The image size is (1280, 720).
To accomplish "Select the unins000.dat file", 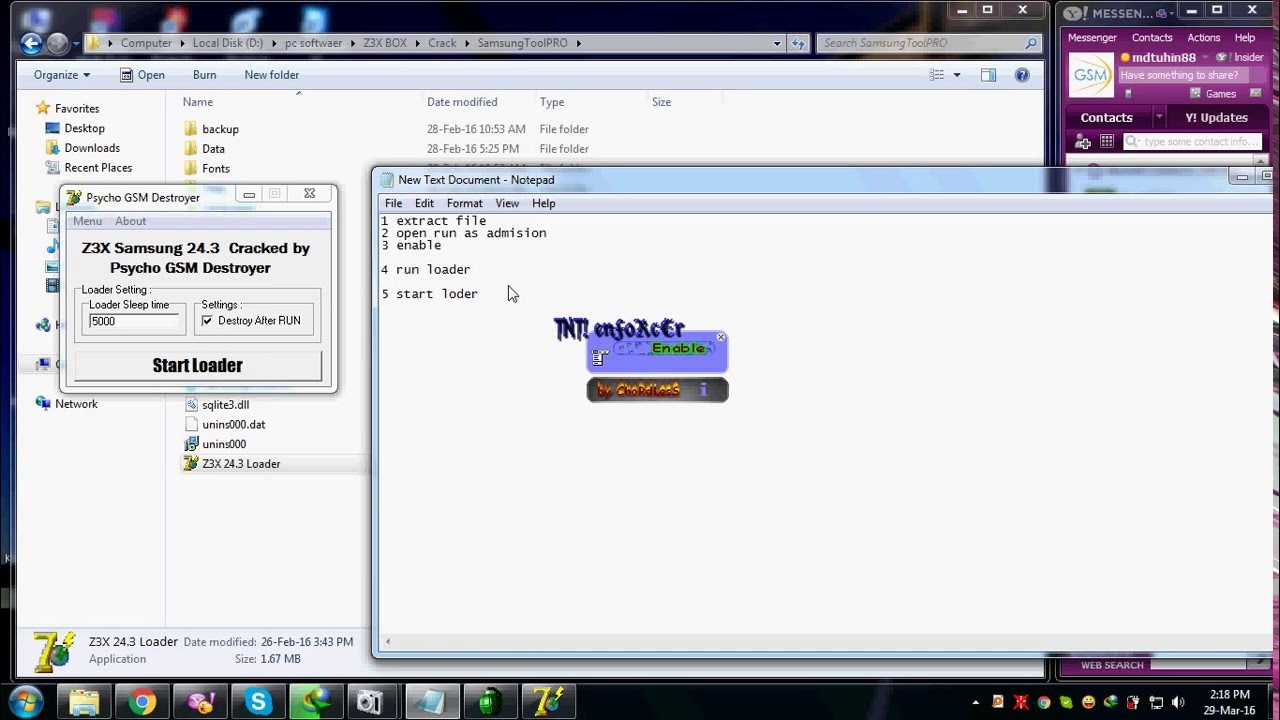I will [233, 424].
